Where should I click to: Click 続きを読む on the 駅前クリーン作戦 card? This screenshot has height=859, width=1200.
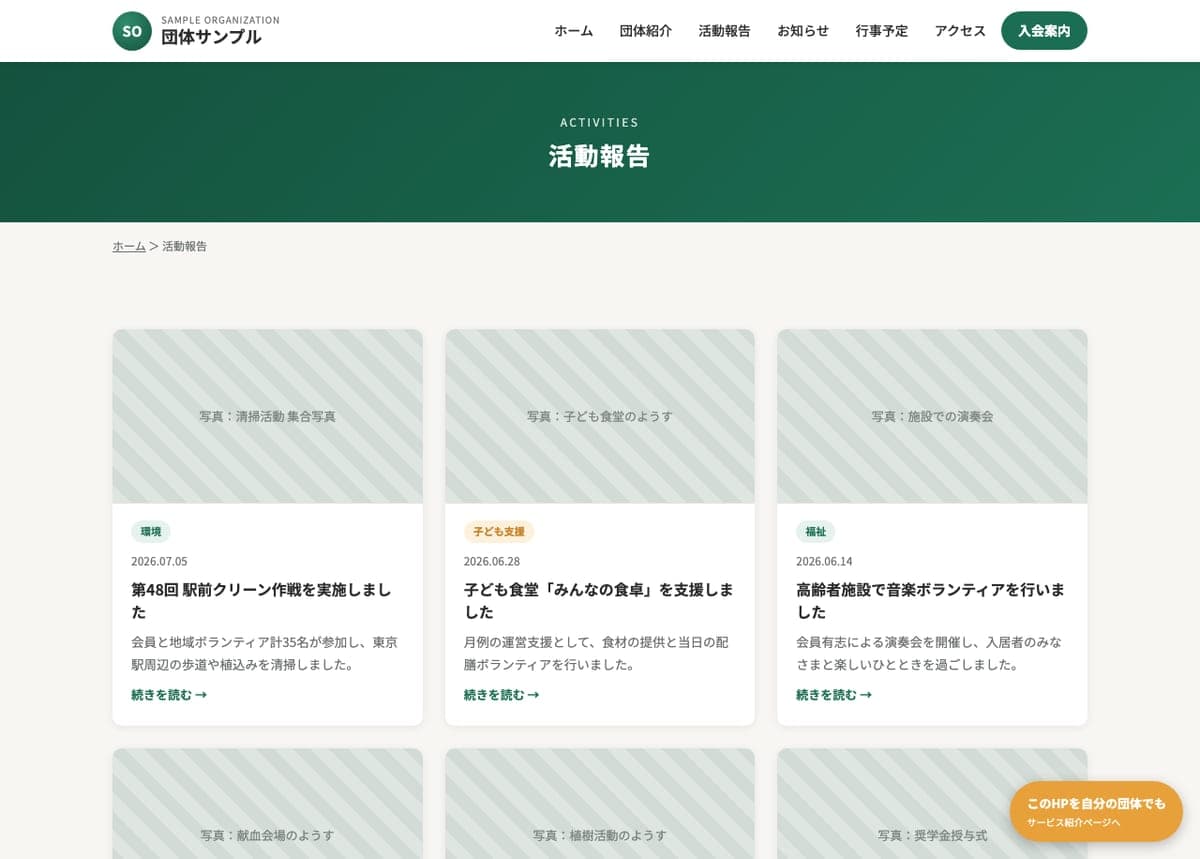(169, 694)
